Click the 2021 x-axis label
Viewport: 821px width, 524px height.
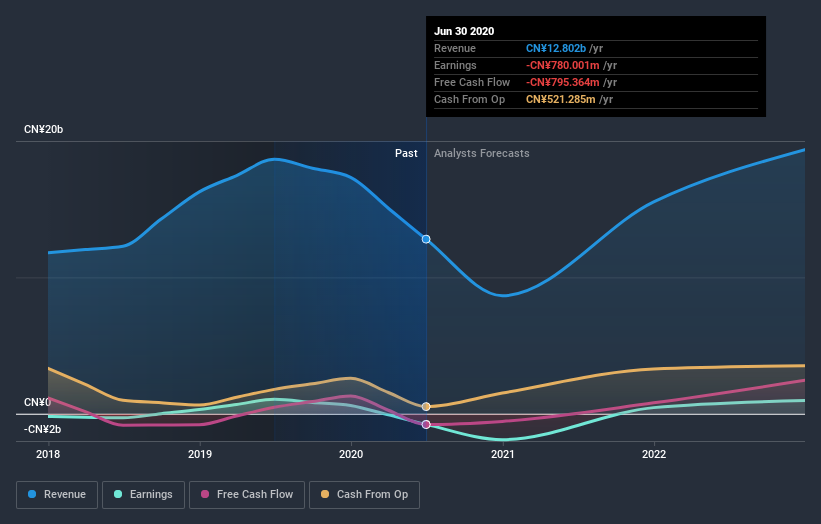pos(503,454)
